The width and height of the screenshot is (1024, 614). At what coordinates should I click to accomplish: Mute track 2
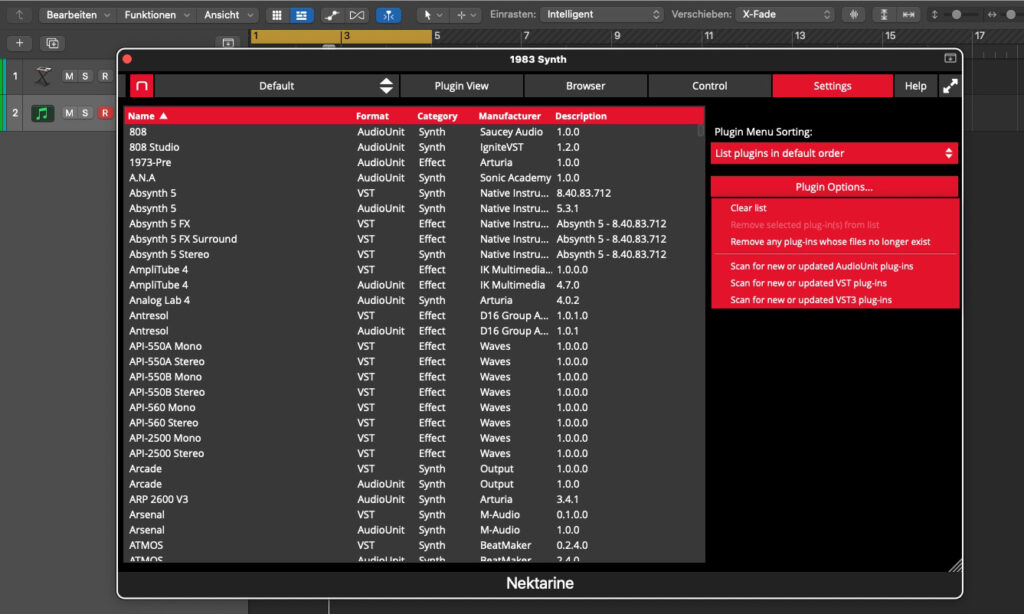[x=69, y=113]
